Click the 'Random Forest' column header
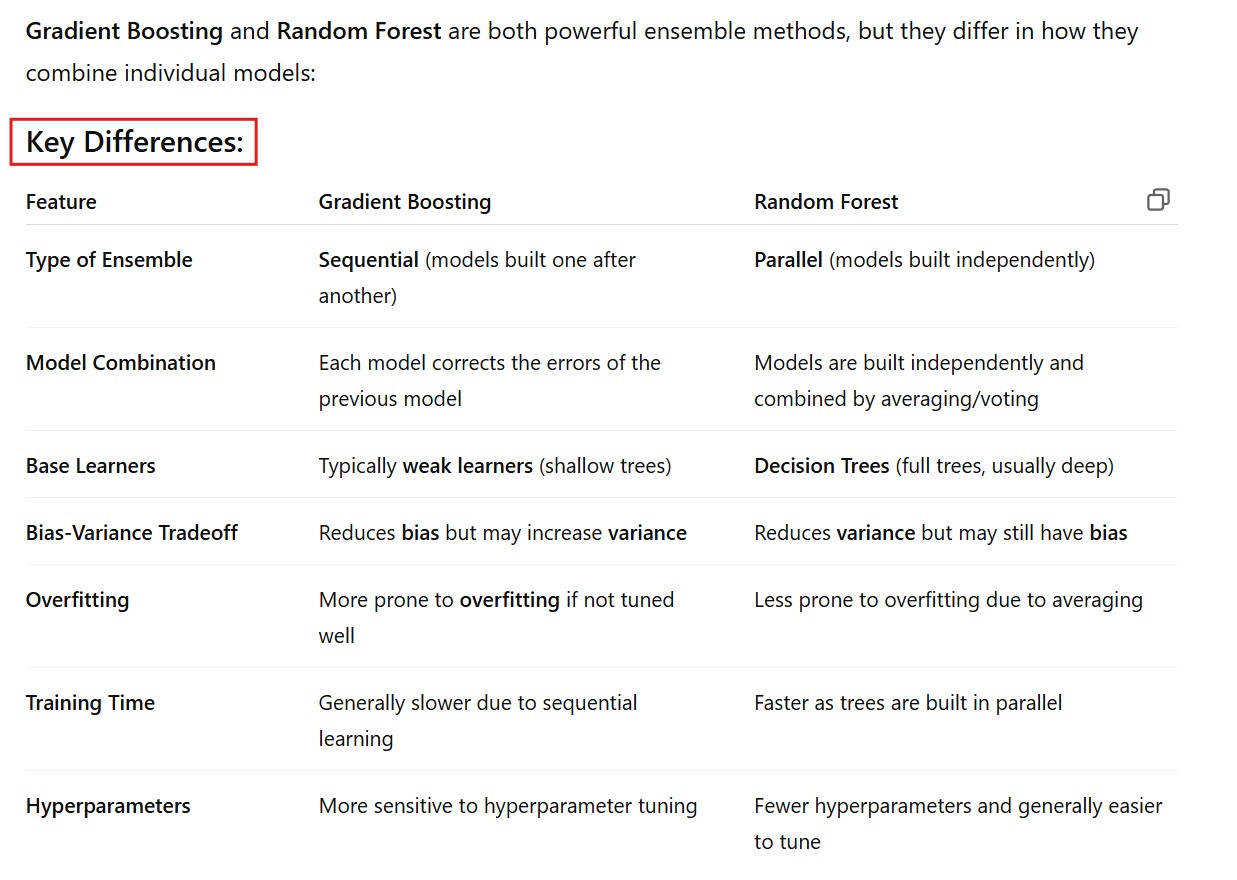This screenshot has width=1237, height=880. 825,202
